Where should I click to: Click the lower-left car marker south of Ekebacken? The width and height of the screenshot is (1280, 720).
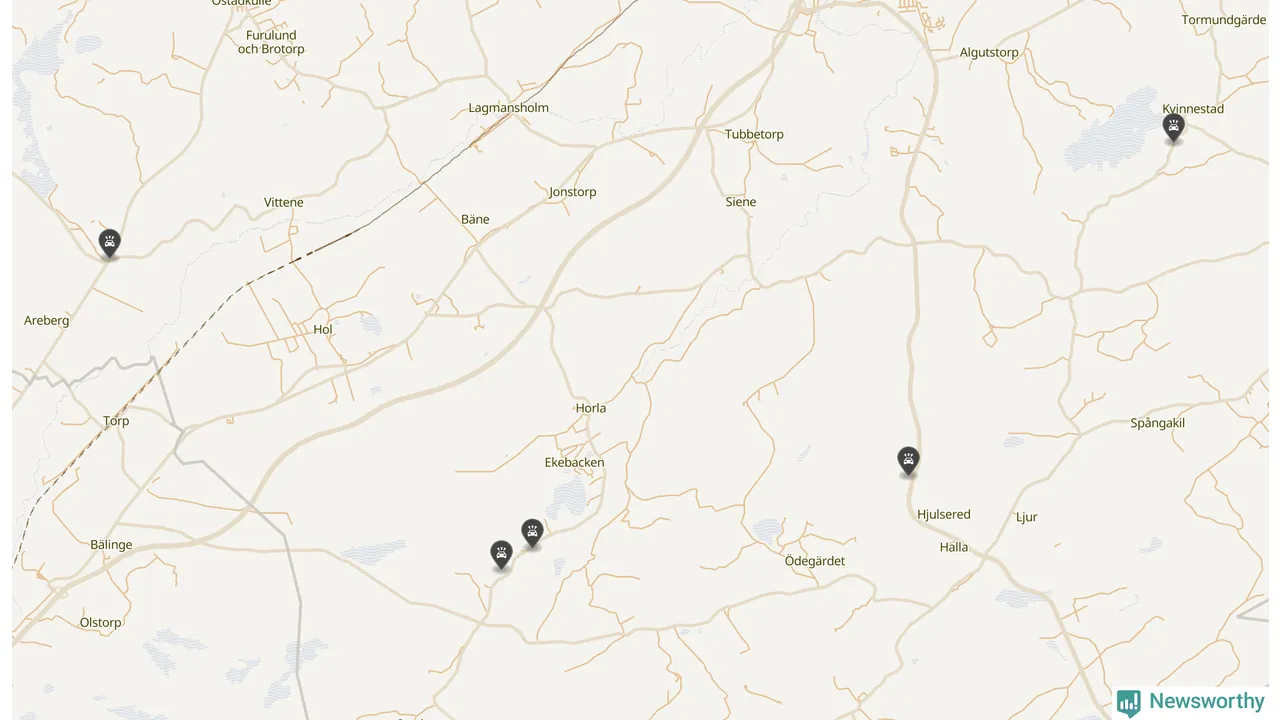pos(502,555)
